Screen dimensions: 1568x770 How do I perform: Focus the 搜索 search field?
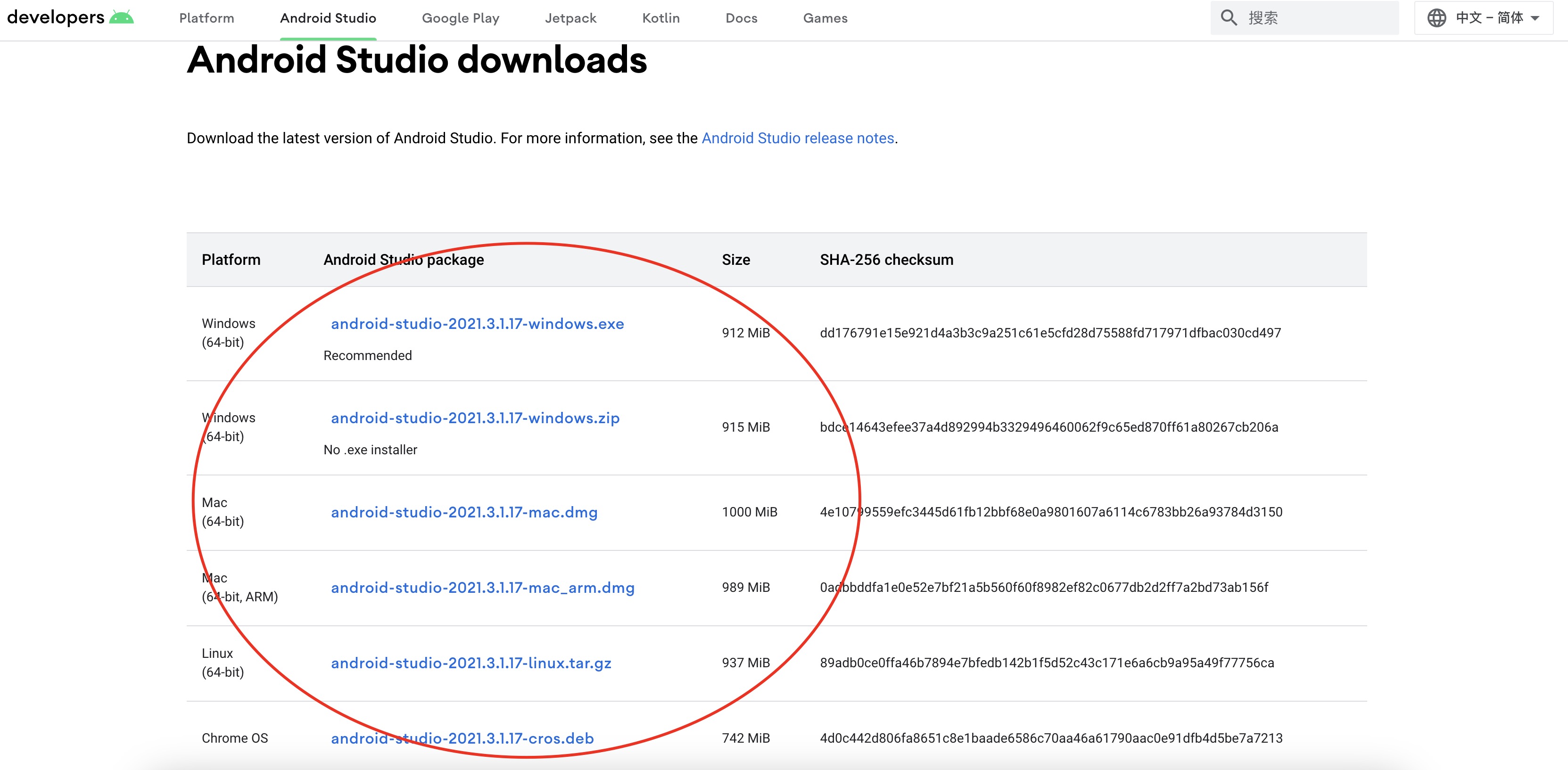1304,17
